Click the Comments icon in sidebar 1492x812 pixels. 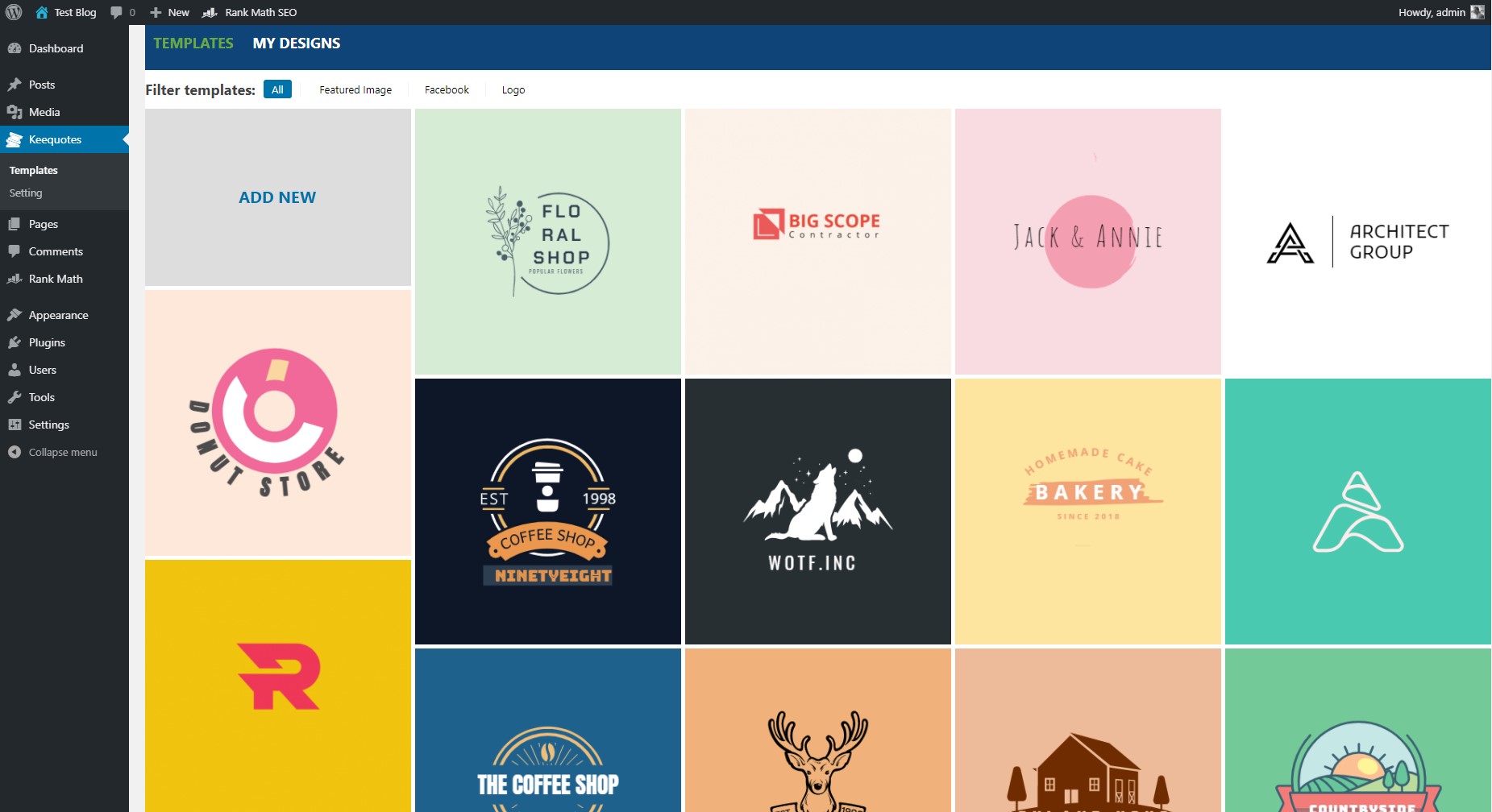[x=15, y=251]
